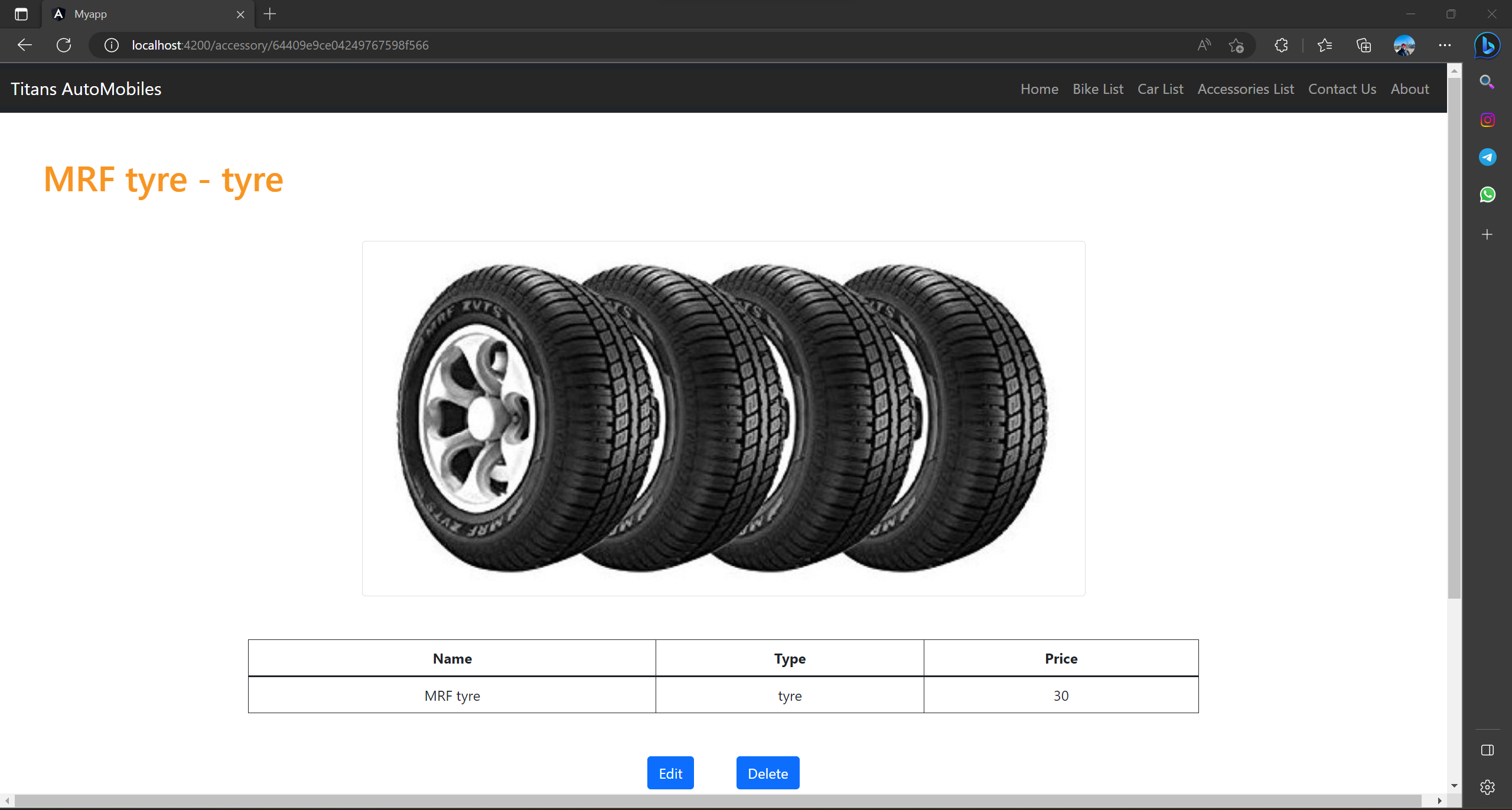Viewport: 1512px width, 810px height.
Task: Toggle the Edge sidebar visibility button
Action: [x=1487, y=750]
